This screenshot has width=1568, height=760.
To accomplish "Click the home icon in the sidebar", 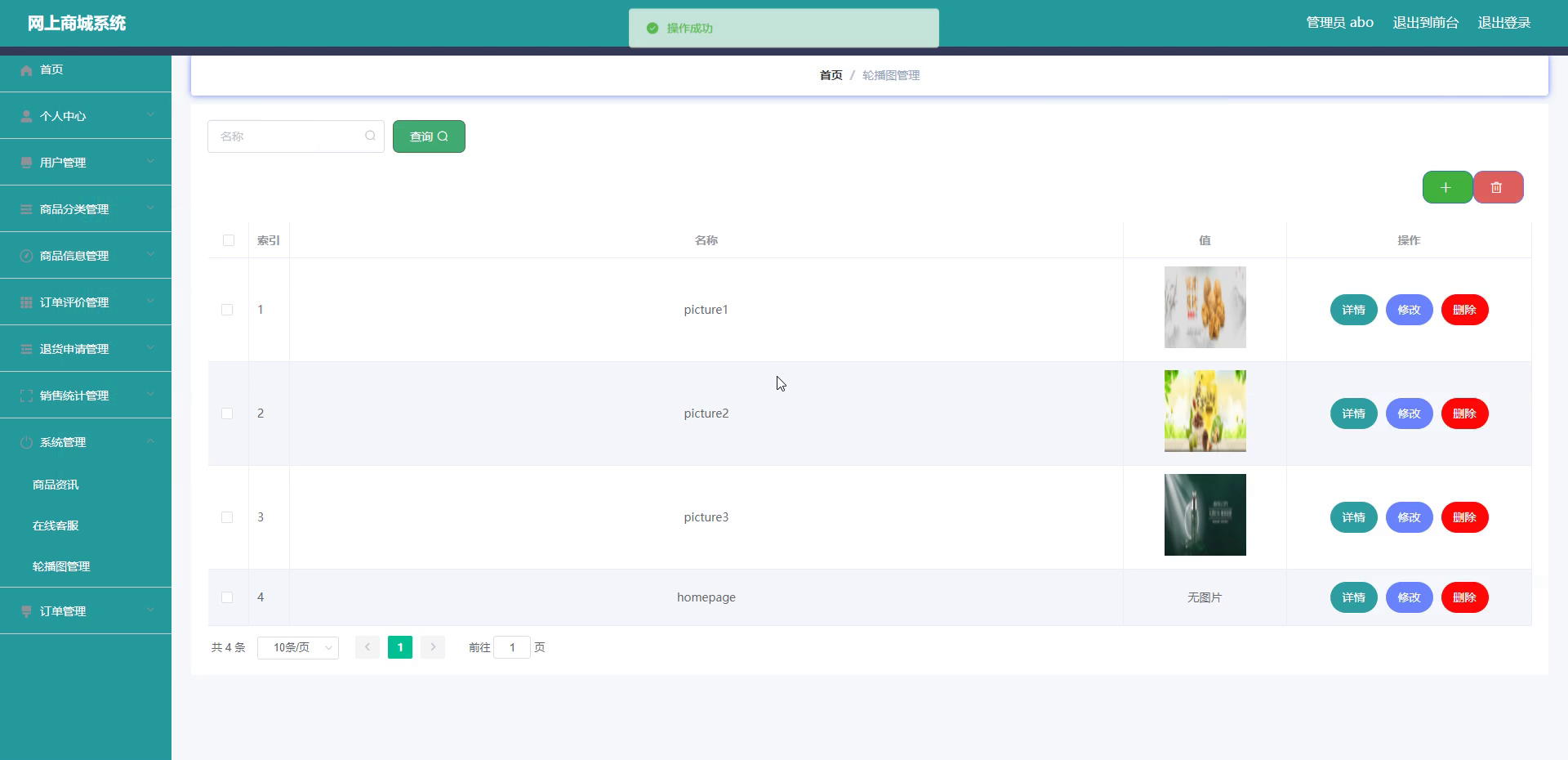I will pos(26,70).
